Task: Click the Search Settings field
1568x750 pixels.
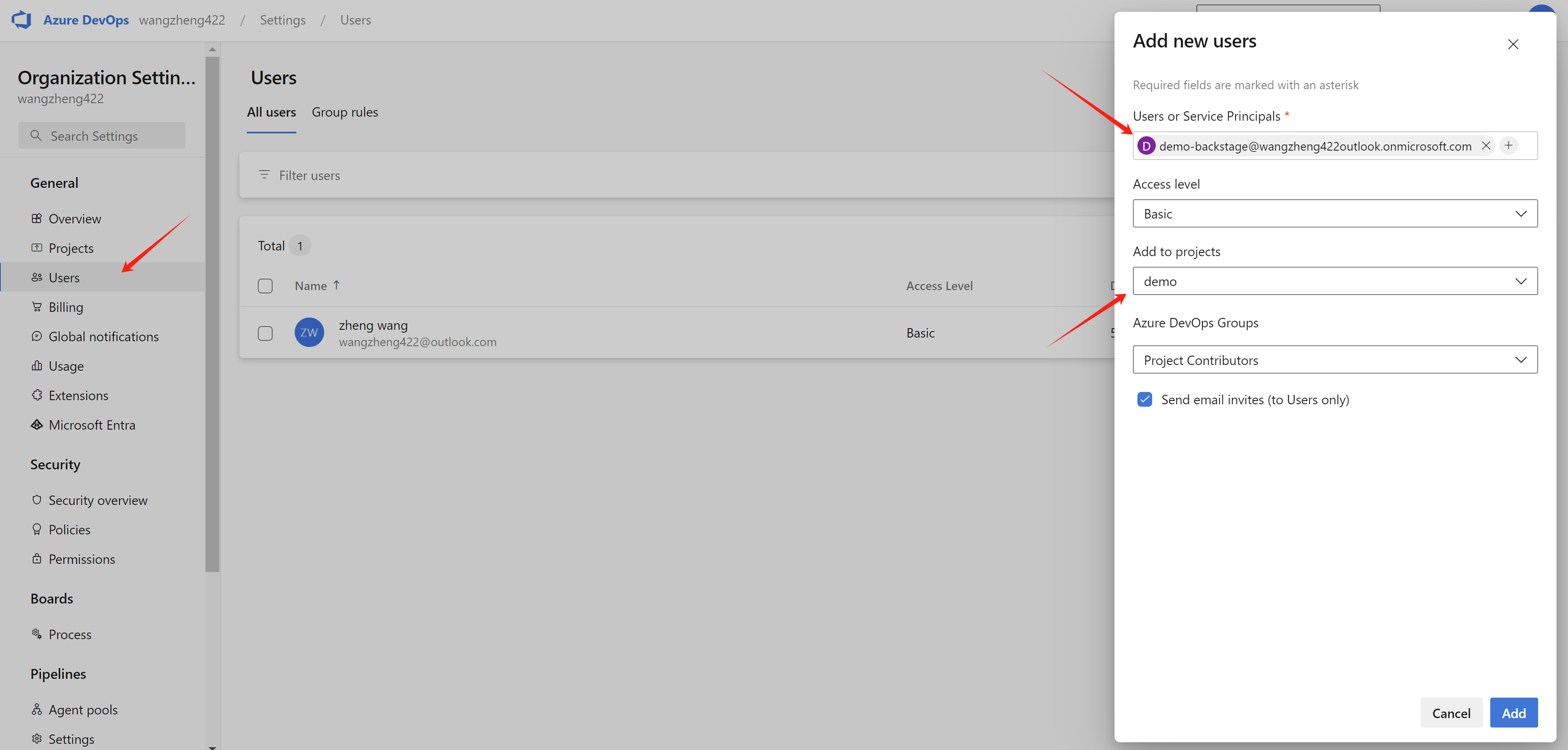Action: (x=102, y=136)
